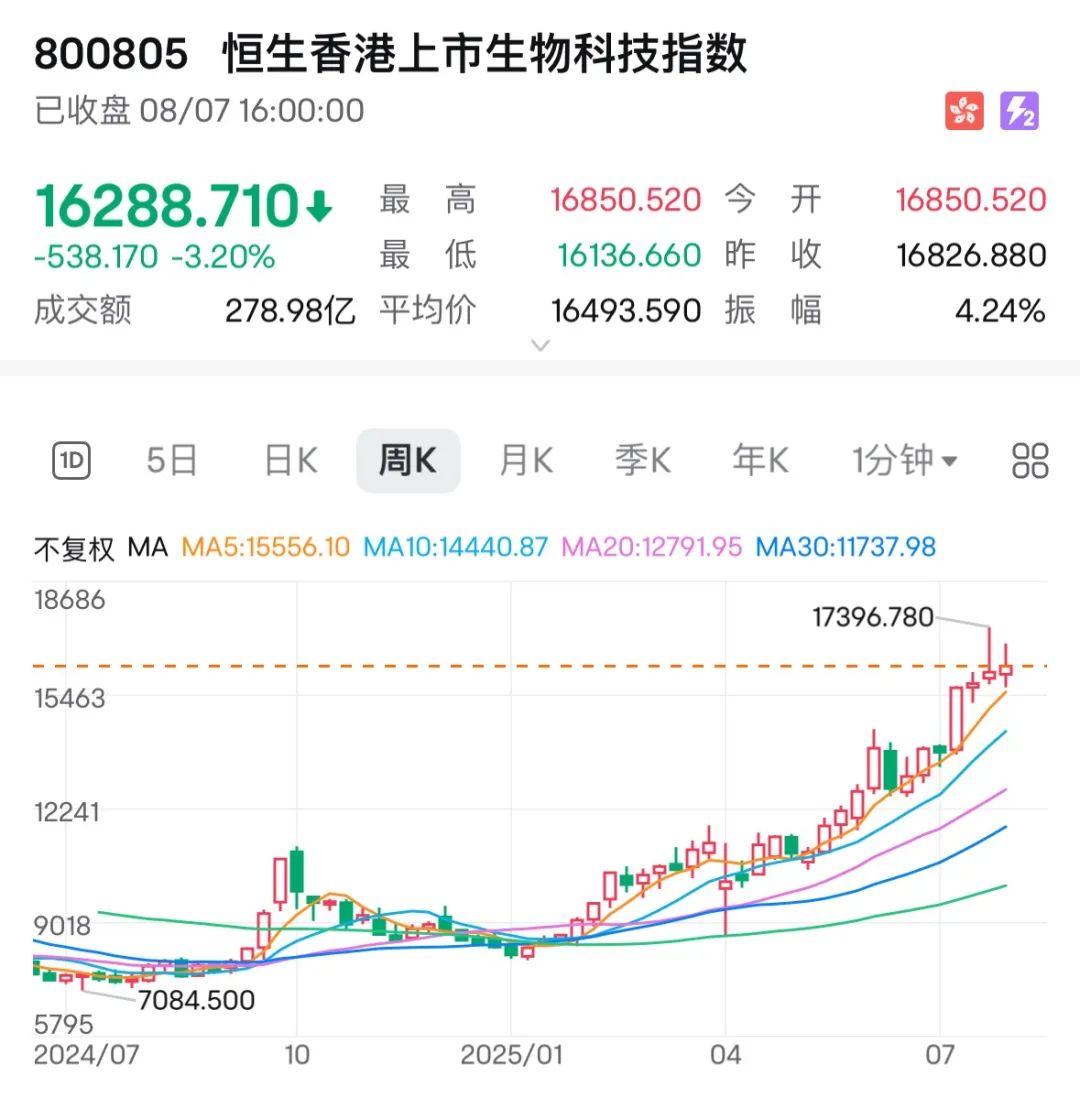Tap the percent change -3.20%

[223, 257]
